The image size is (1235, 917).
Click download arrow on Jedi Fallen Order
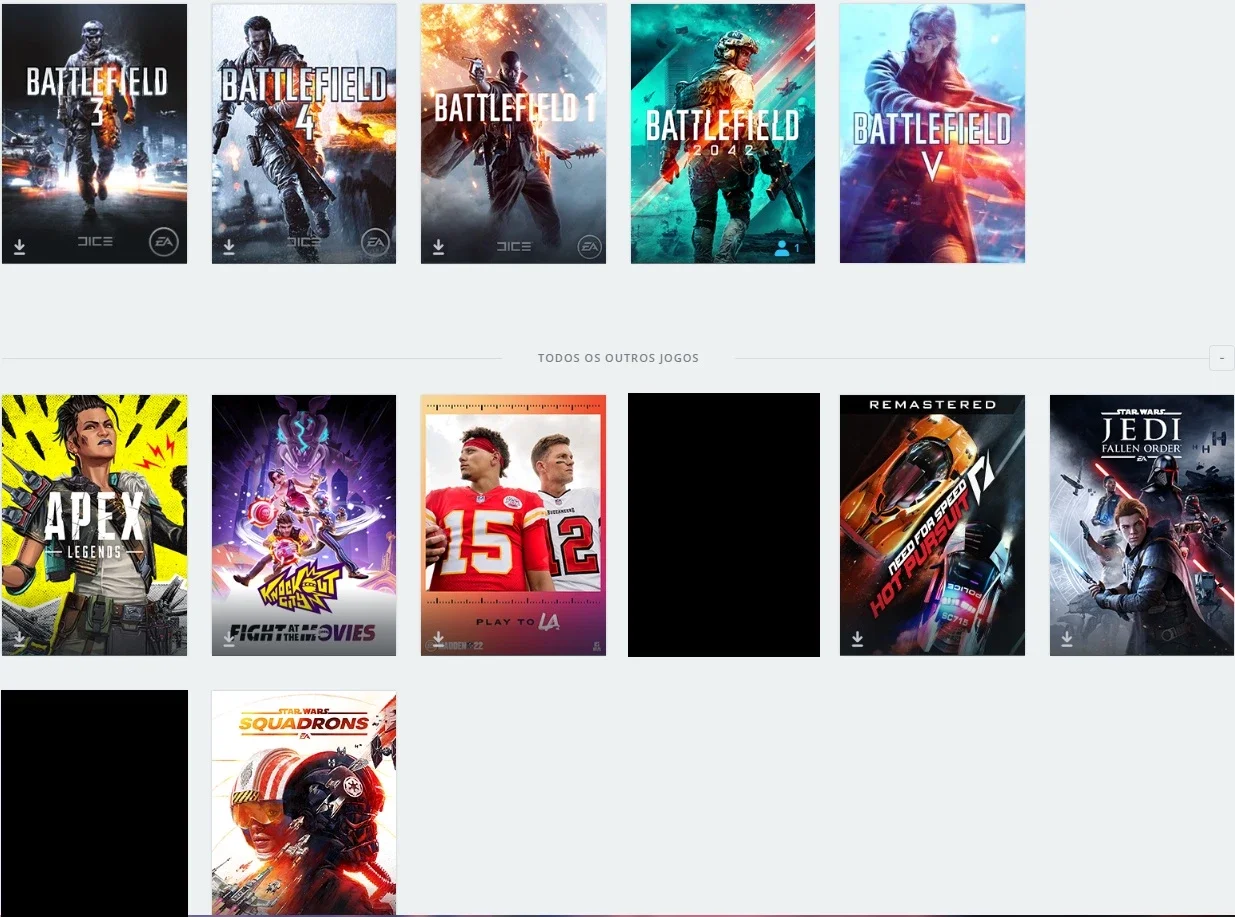pyautogui.click(x=1067, y=638)
